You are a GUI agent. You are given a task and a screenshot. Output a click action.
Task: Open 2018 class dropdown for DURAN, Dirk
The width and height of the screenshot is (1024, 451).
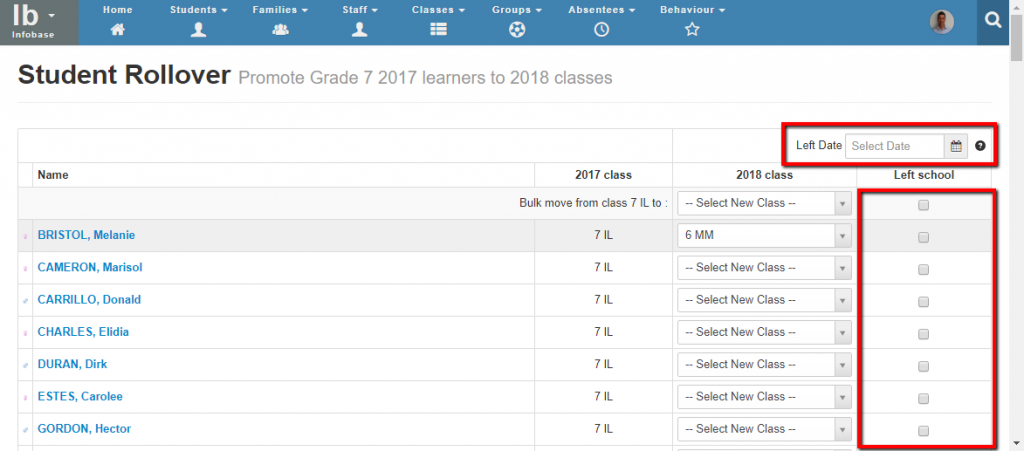pos(765,365)
